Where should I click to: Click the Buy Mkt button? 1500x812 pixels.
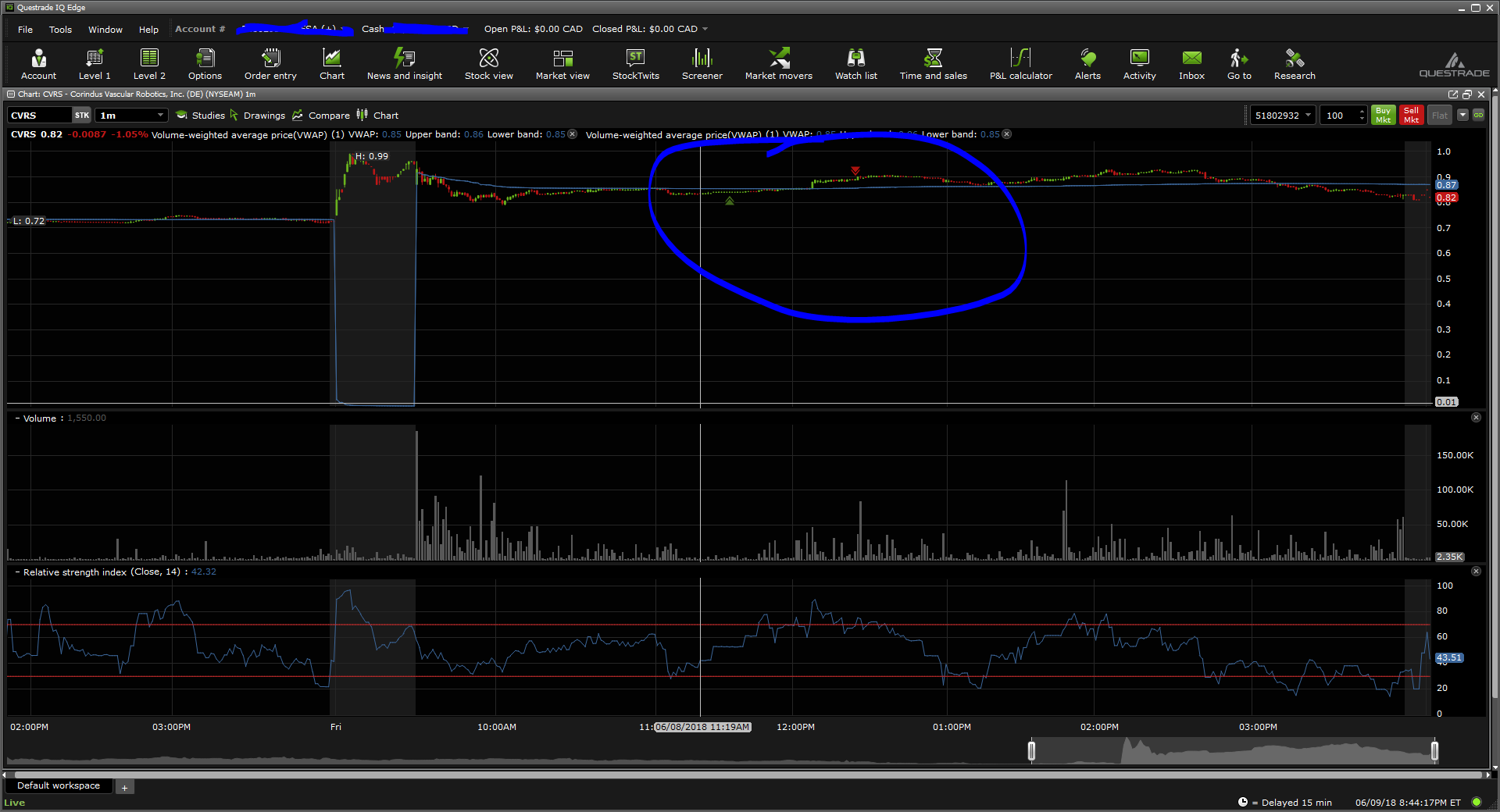point(1383,116)
